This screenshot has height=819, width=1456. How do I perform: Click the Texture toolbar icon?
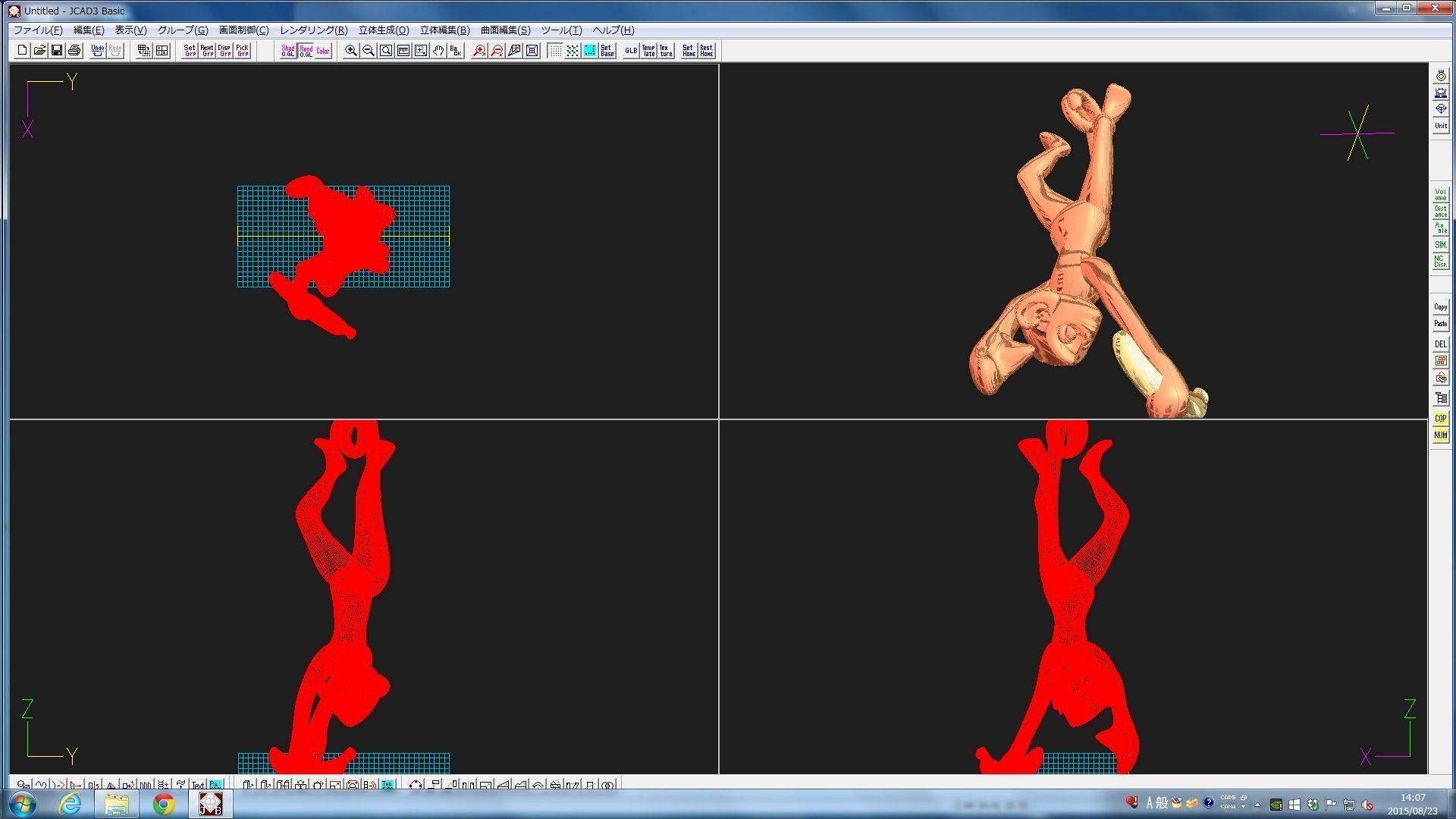click(x=666, y=51)
